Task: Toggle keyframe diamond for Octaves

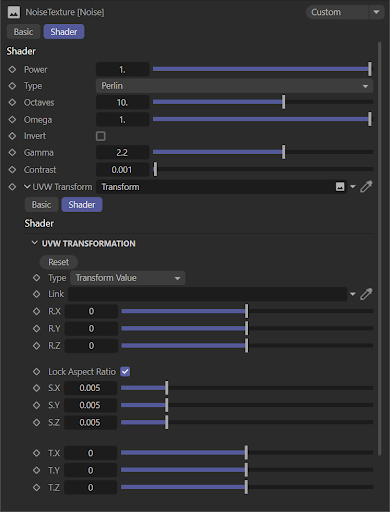Action: click(12, 102)
